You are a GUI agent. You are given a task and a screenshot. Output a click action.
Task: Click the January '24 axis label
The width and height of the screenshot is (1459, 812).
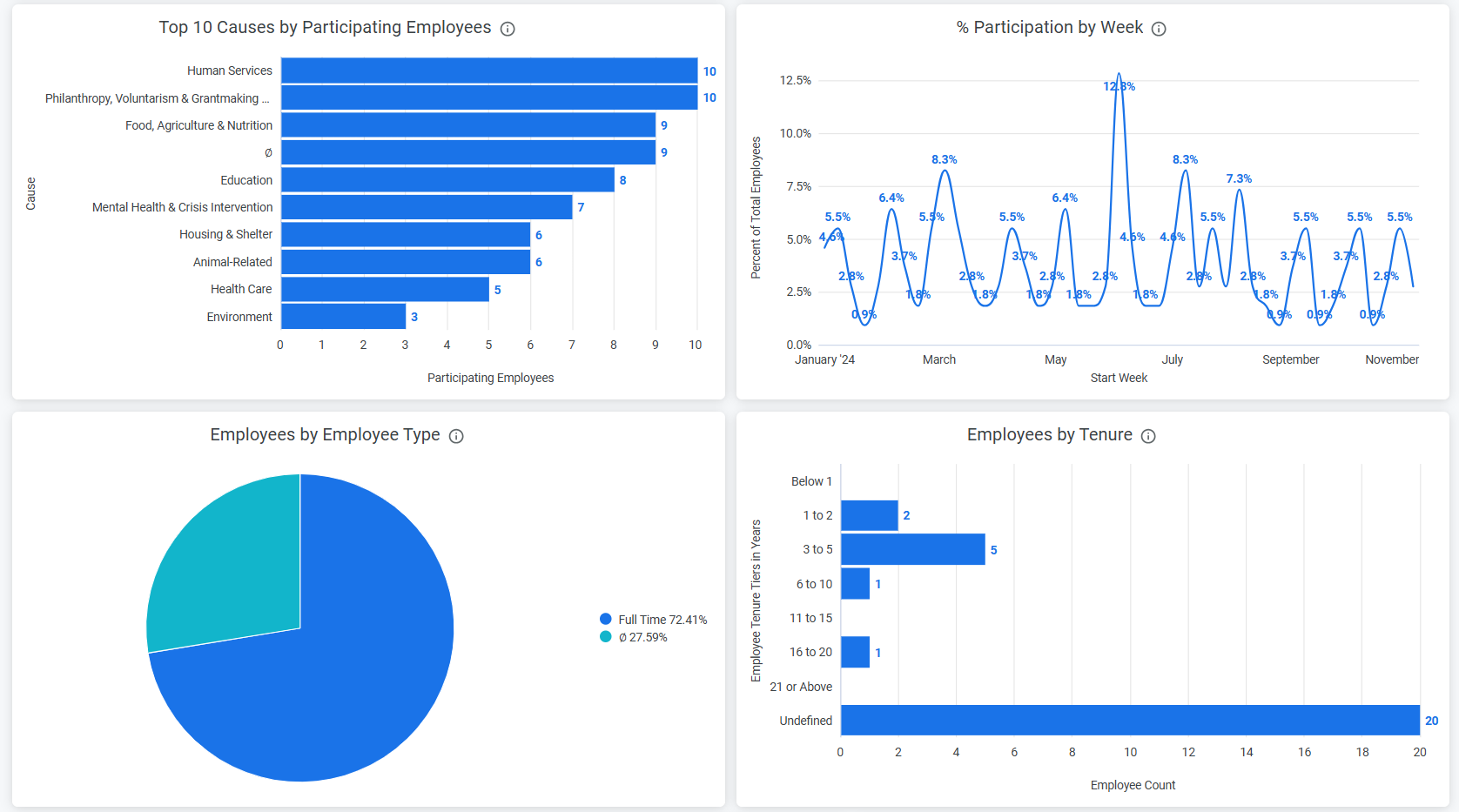(x=824, y=359)
